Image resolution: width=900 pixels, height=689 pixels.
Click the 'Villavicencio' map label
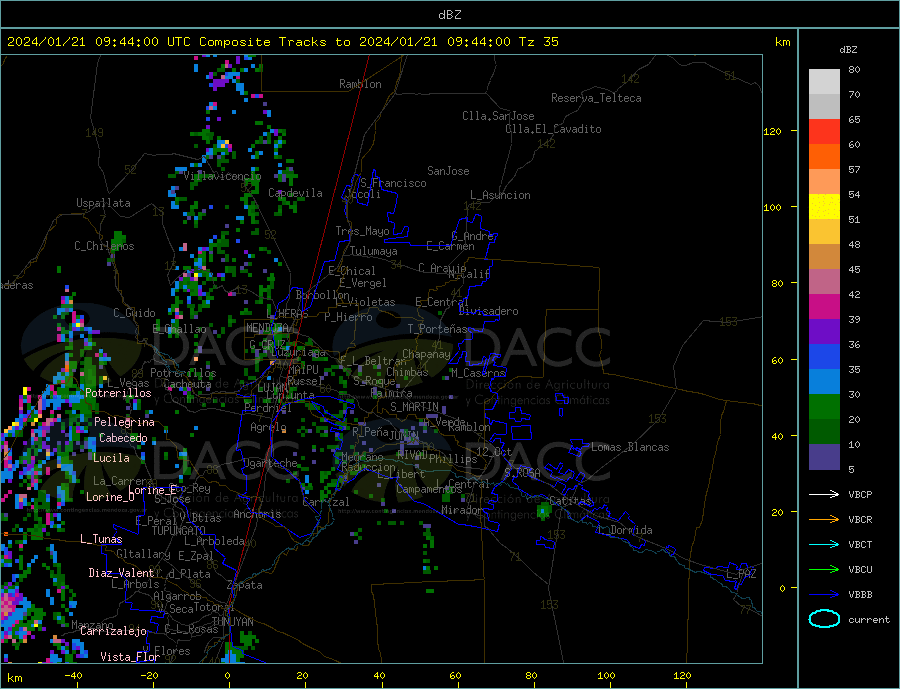[x=222, y=176]
